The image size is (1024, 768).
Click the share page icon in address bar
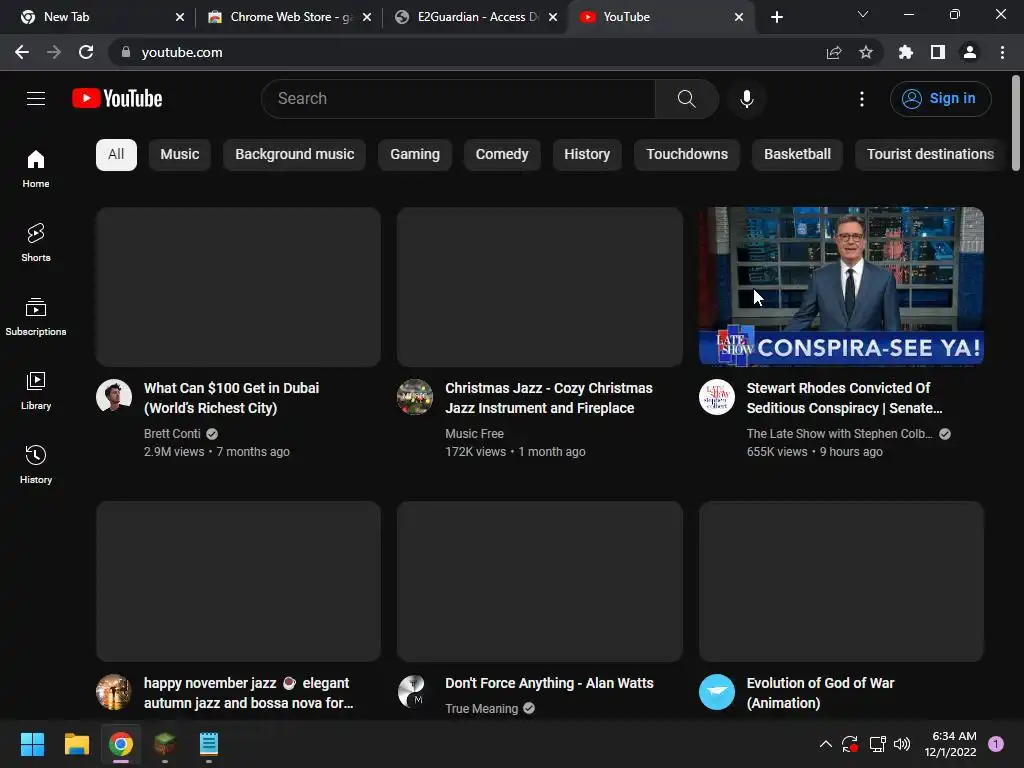pyautogui.click(x=833, y=52)
